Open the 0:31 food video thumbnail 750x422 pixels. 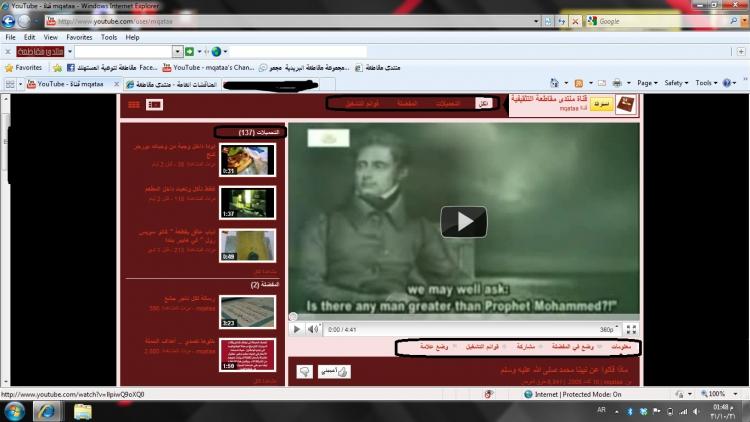tap(247, 160)
